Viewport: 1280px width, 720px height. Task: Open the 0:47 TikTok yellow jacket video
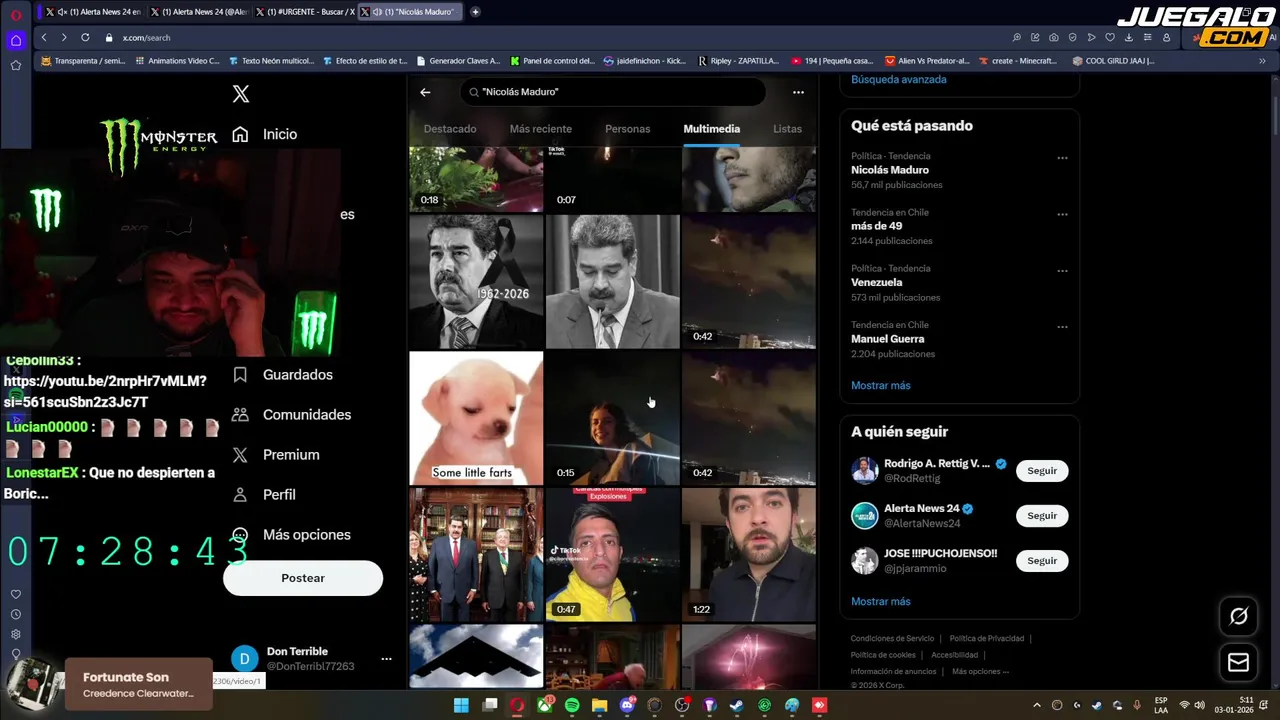click(612, 555)
